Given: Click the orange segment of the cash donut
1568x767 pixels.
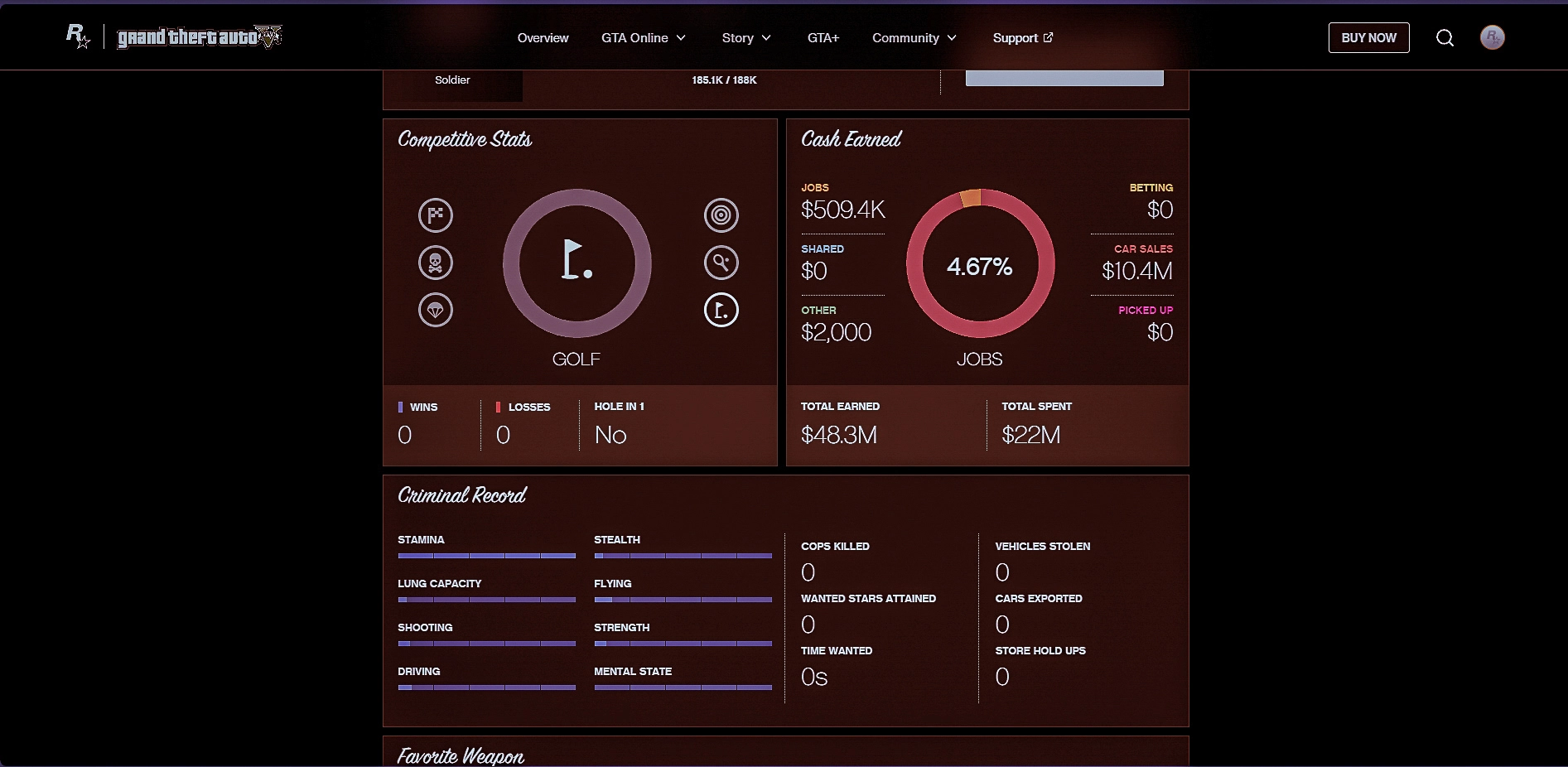Looking at the screenshot, I should point(970,198).
